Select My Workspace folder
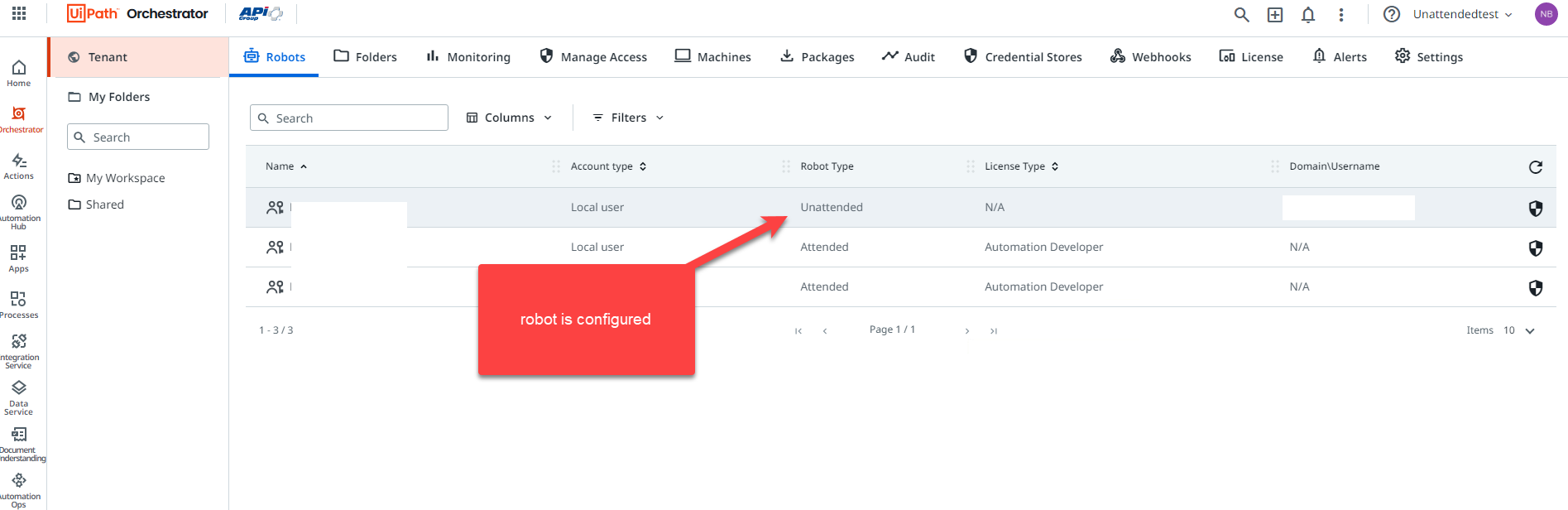 [x=125, y=178]
